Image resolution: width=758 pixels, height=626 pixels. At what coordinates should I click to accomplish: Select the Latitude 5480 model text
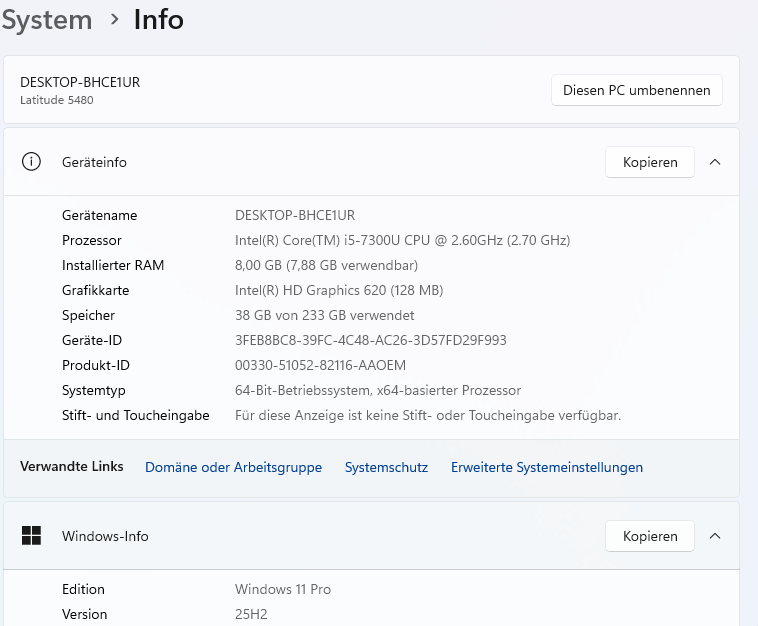pos(57,100)
